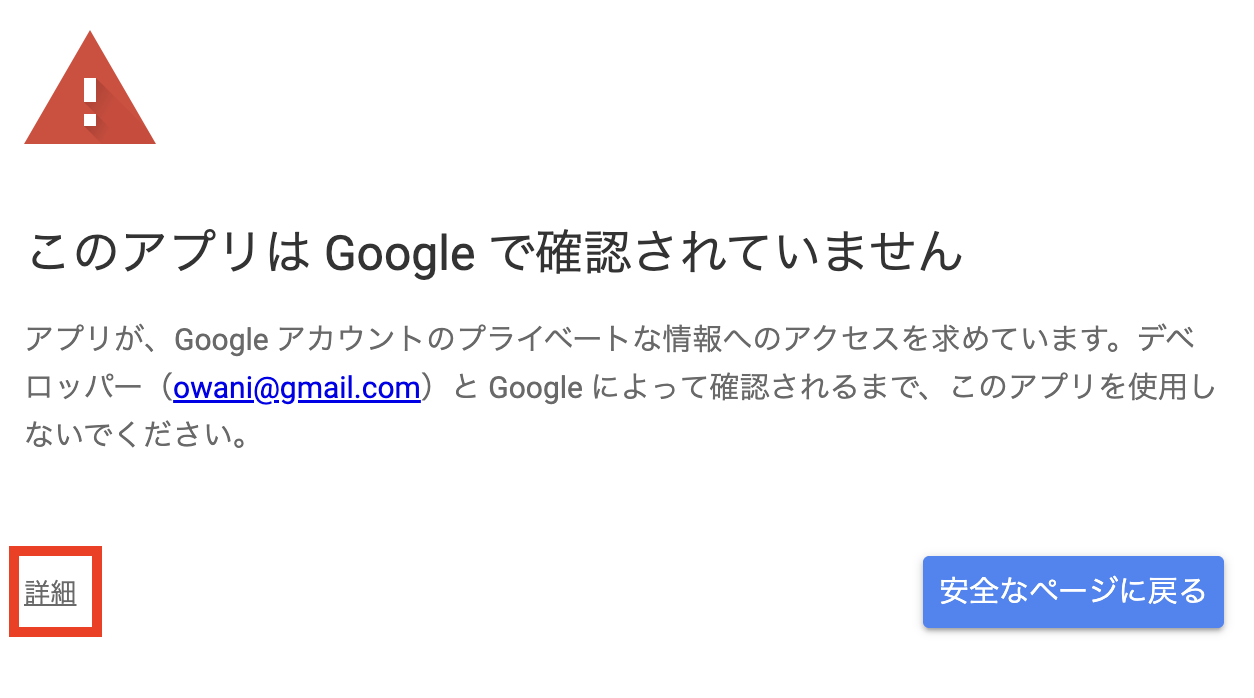Click で between Google and 確認 in heading
Viewport: 1254px width, 698px height.
(508, 253)
